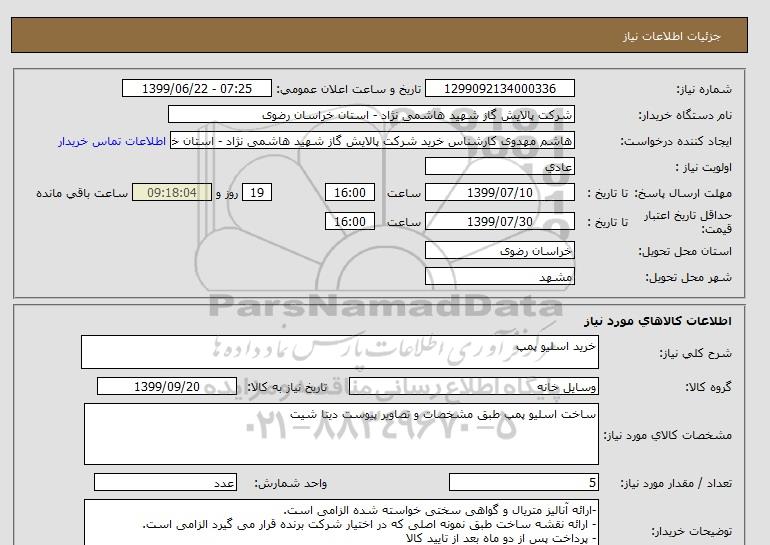Click the تاریخ و ساعت اعلان عمومی label
The width and height of the screenshot is (770, 545).
[349, 89]
